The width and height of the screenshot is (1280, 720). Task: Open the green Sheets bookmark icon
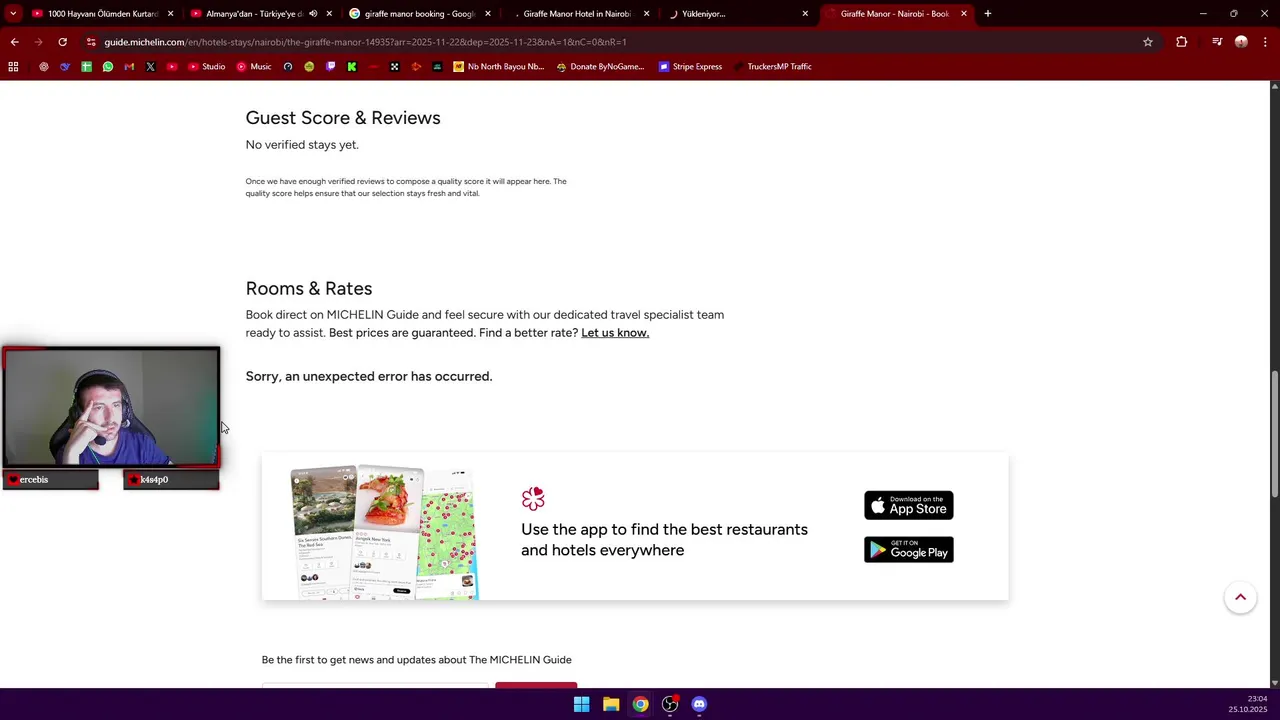86,66
